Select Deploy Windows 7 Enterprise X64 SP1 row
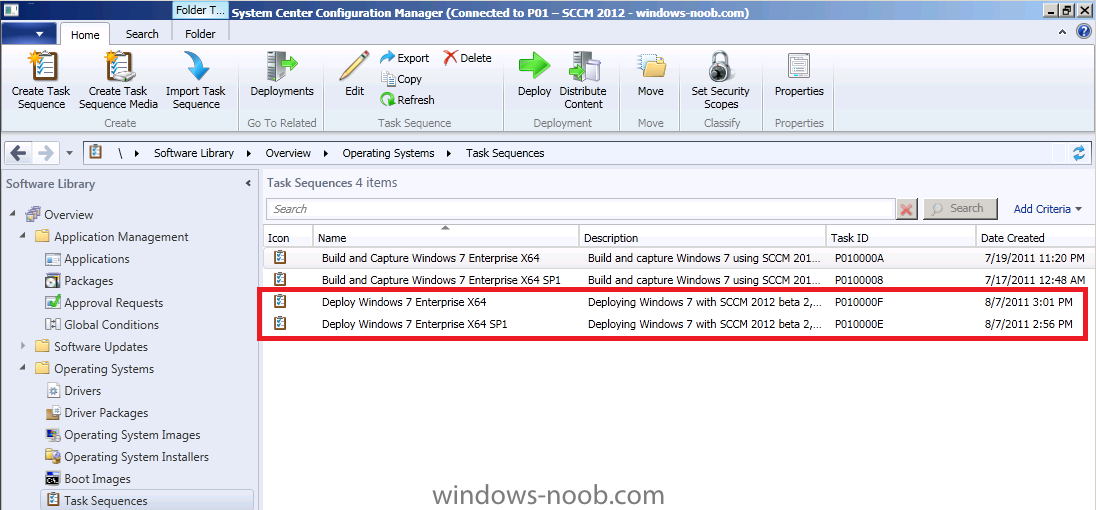This screenshot has width=1096, height=510. pos(677,323)
